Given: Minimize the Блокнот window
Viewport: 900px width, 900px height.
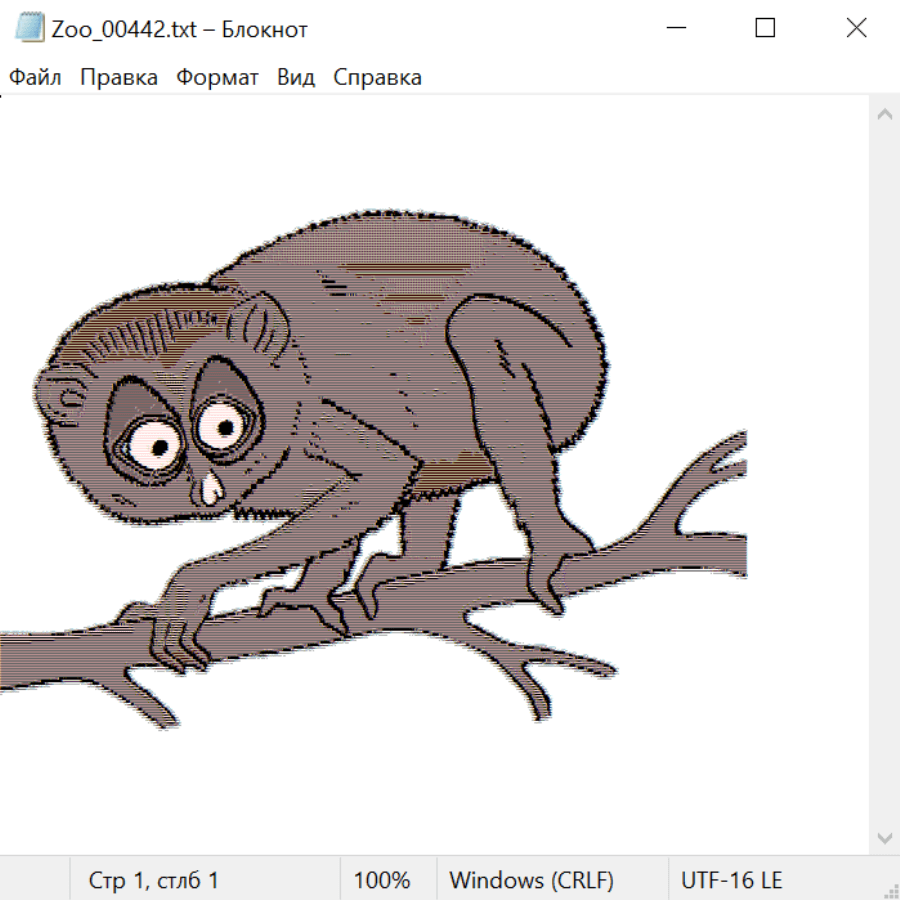Looking at the screenshot, I should (x=674, y=28).
